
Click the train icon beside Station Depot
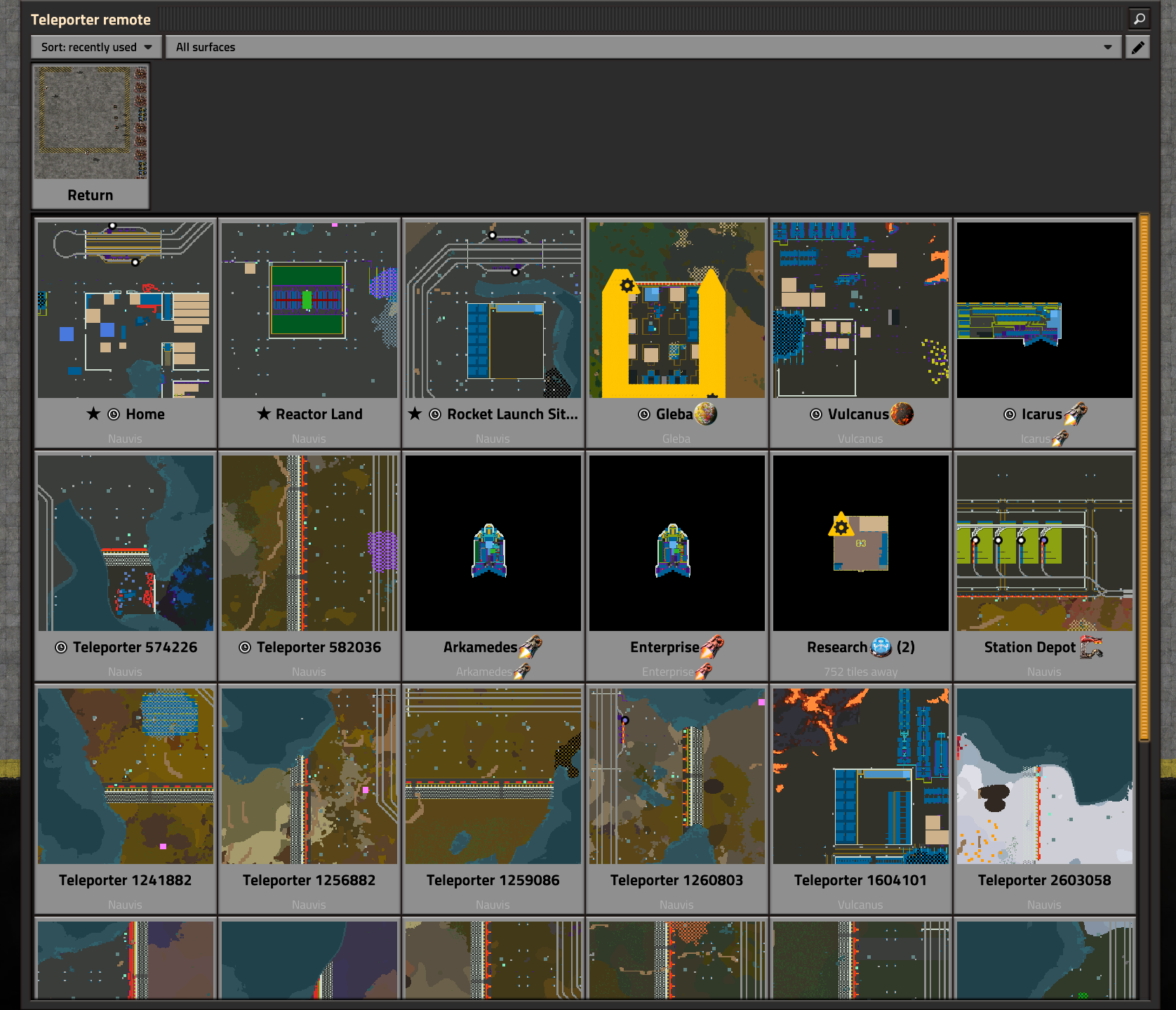point(1092,647)
